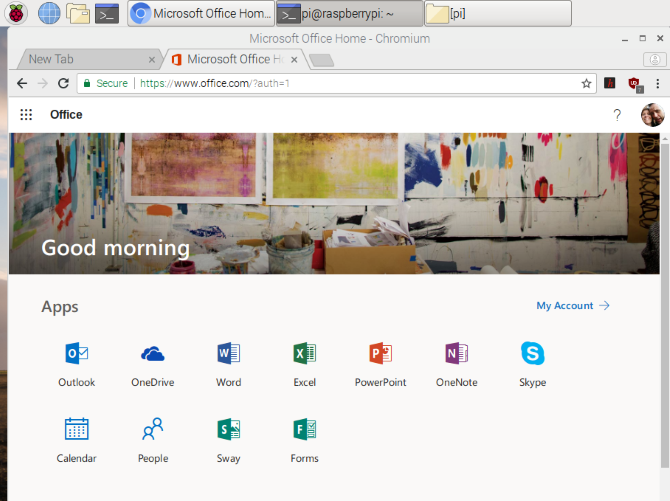Open the Office app launcher grid
Screen dimensions: 670x501
click(26, 115)
